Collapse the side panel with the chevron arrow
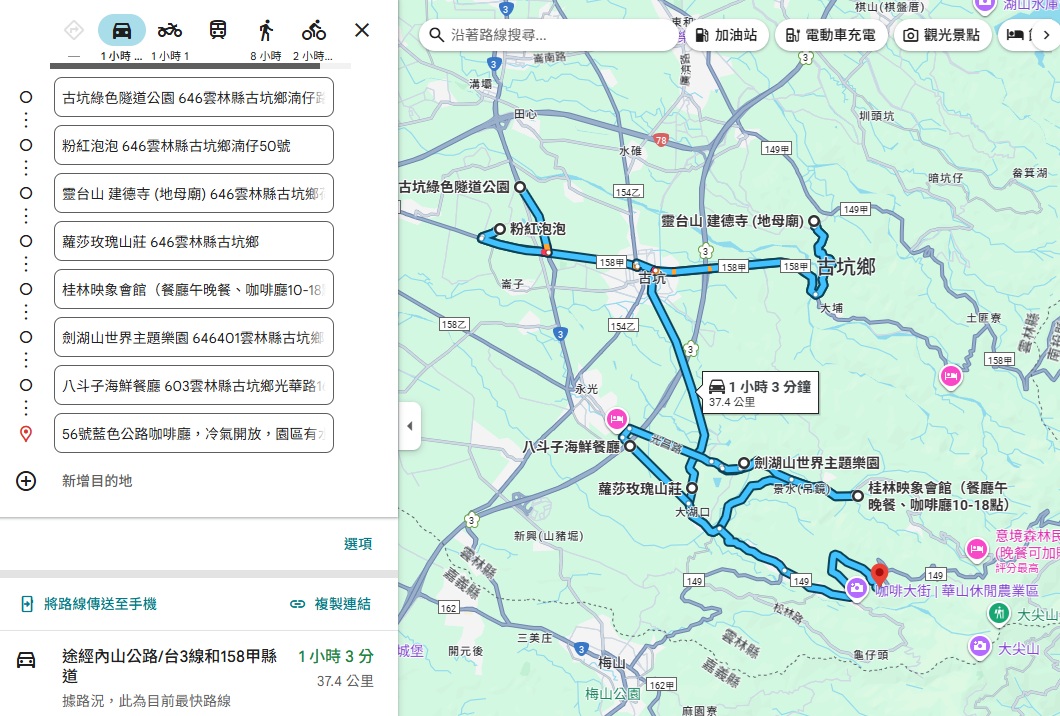1060x716 pixels. 410,424
